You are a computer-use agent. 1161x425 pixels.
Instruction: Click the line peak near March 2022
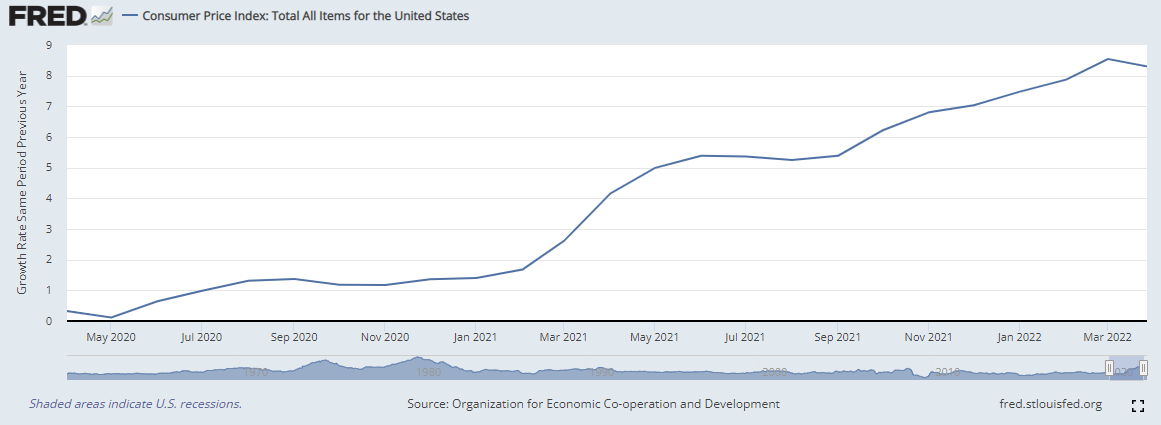point(1107,59)
